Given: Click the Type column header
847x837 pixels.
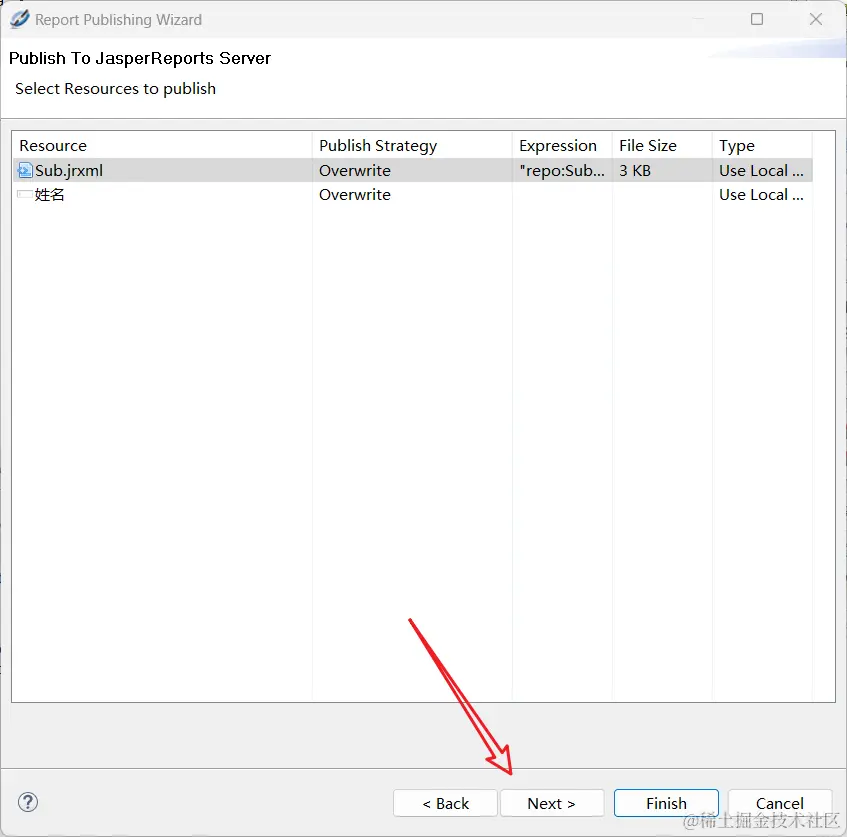Looking at the screenshot, I should tap(762, 145).
